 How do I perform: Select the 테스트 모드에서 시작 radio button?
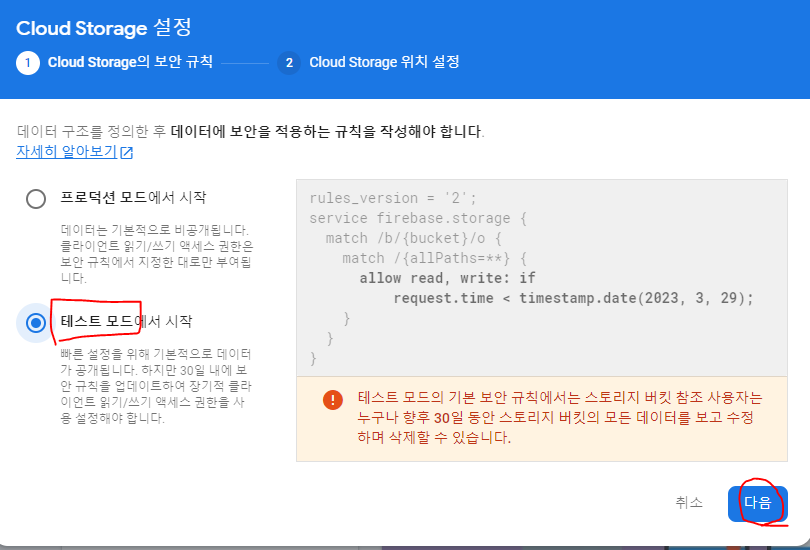[x=36, y=323]
